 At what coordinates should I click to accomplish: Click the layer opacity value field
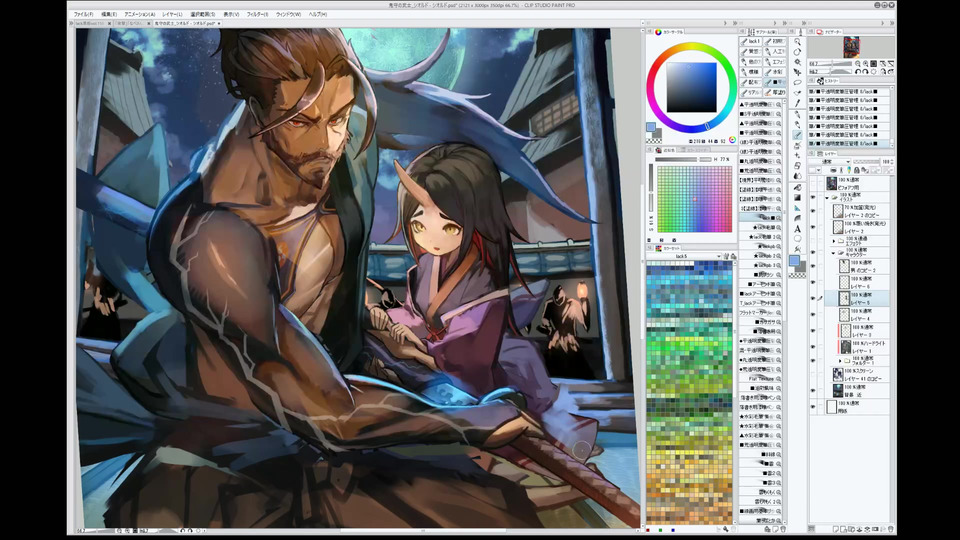coord(886,162)
